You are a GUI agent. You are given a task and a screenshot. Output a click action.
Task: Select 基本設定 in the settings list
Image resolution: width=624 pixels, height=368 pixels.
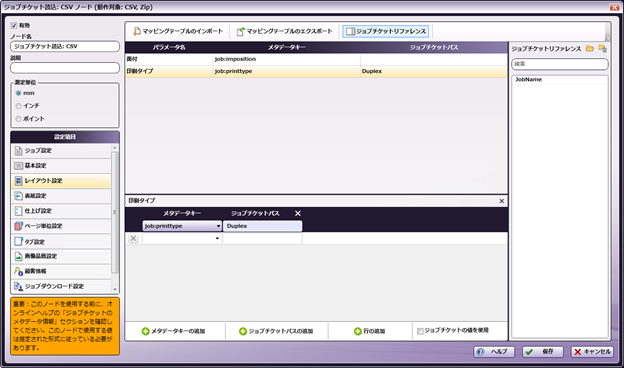pos(61,166)
